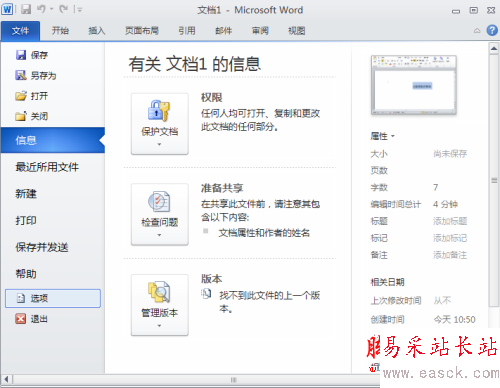Click 另存为 in the backstage menu
The width and height of the screenshot is (500, 388).
(x=36, y=76)
